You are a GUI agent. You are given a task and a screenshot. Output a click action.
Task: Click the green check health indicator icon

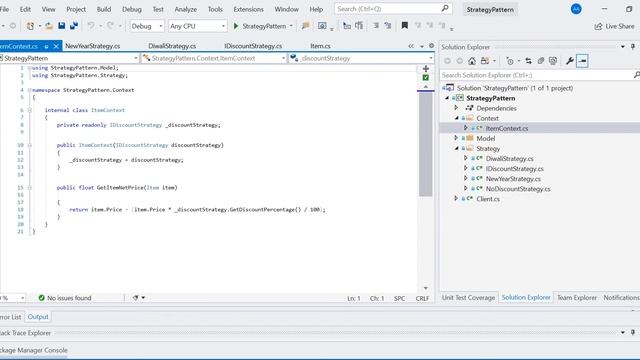(426, 78)
